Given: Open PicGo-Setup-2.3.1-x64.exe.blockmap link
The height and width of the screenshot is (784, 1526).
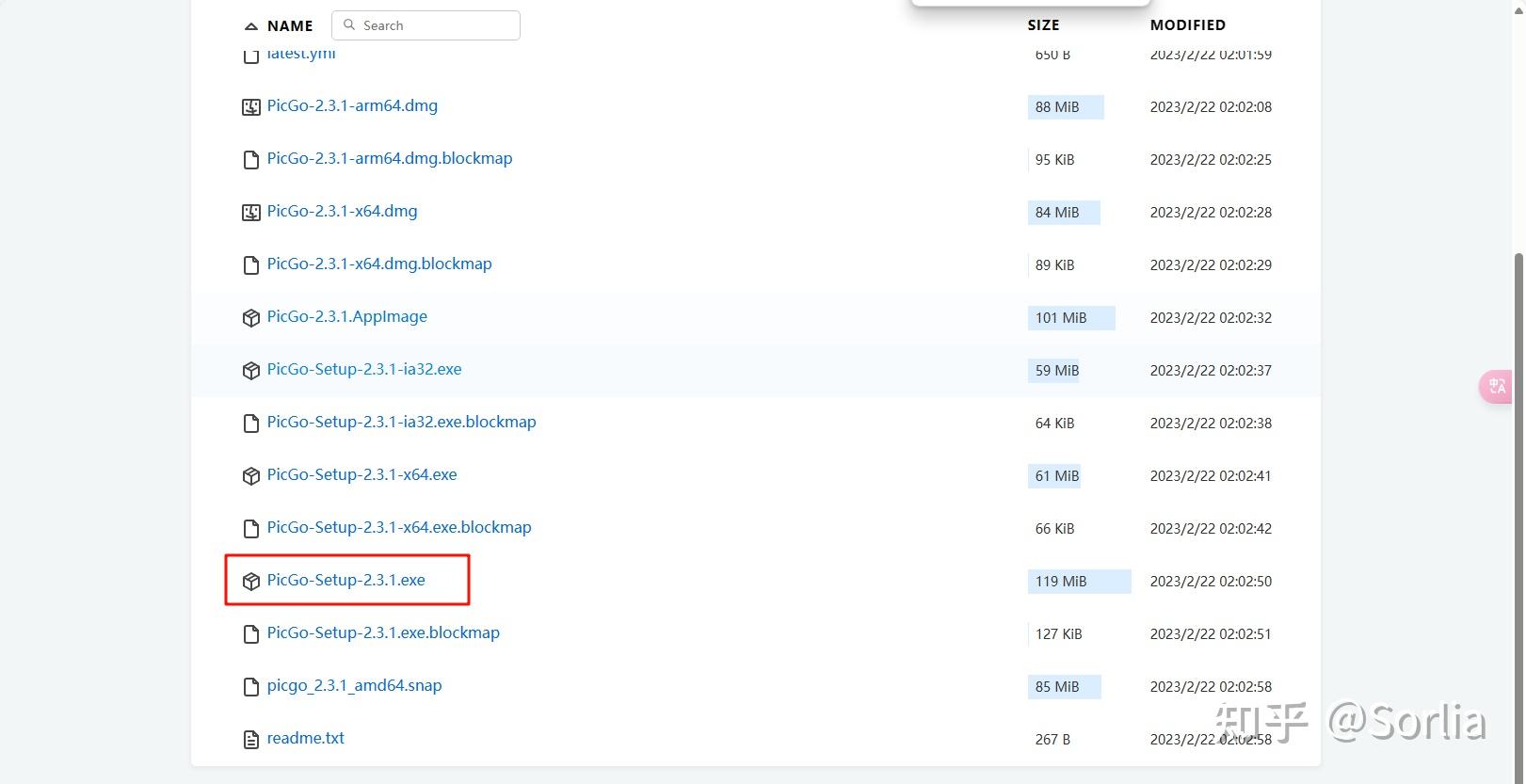Looking at the screenshot, I should click(x=399, y=527).
